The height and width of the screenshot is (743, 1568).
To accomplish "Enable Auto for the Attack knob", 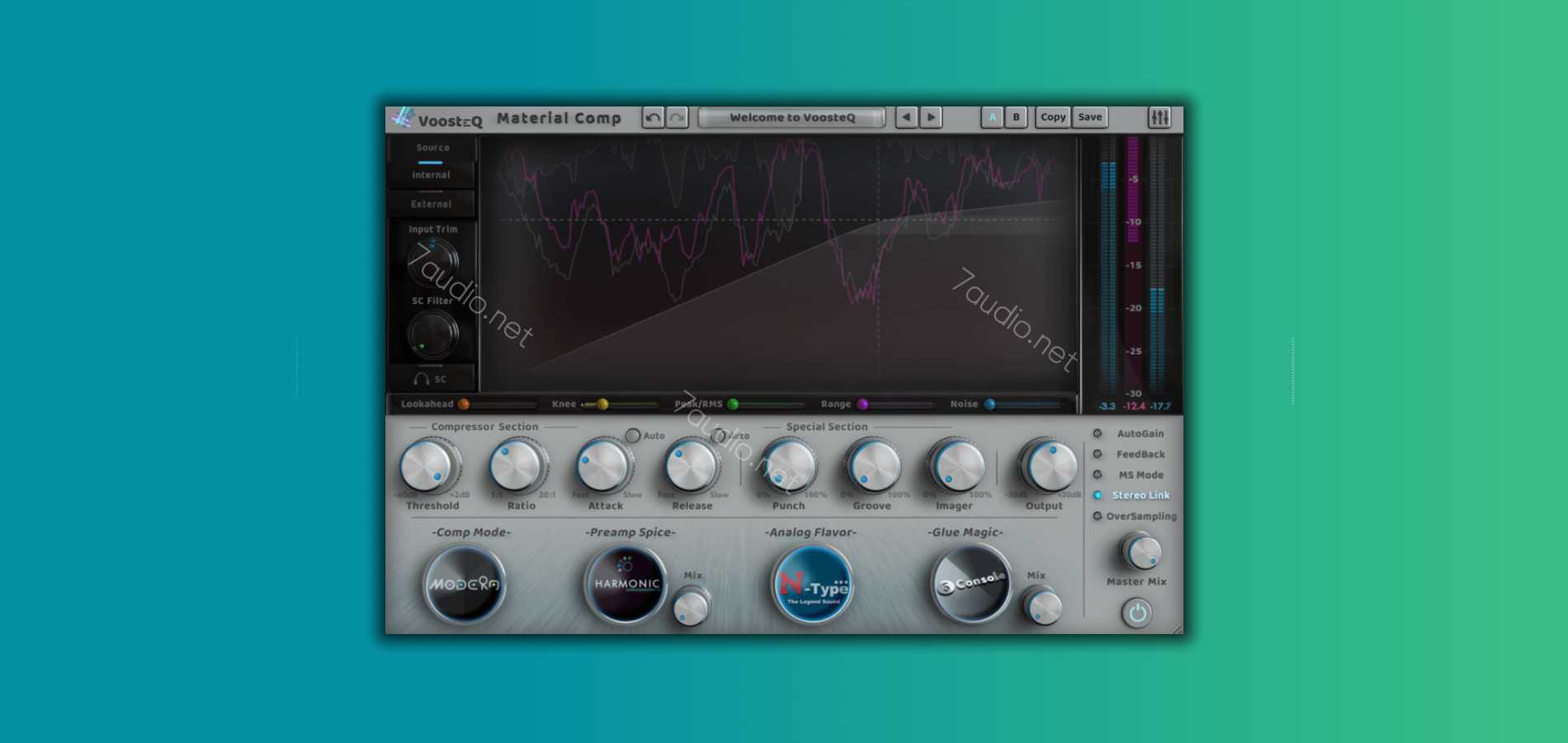I will 632,435.
